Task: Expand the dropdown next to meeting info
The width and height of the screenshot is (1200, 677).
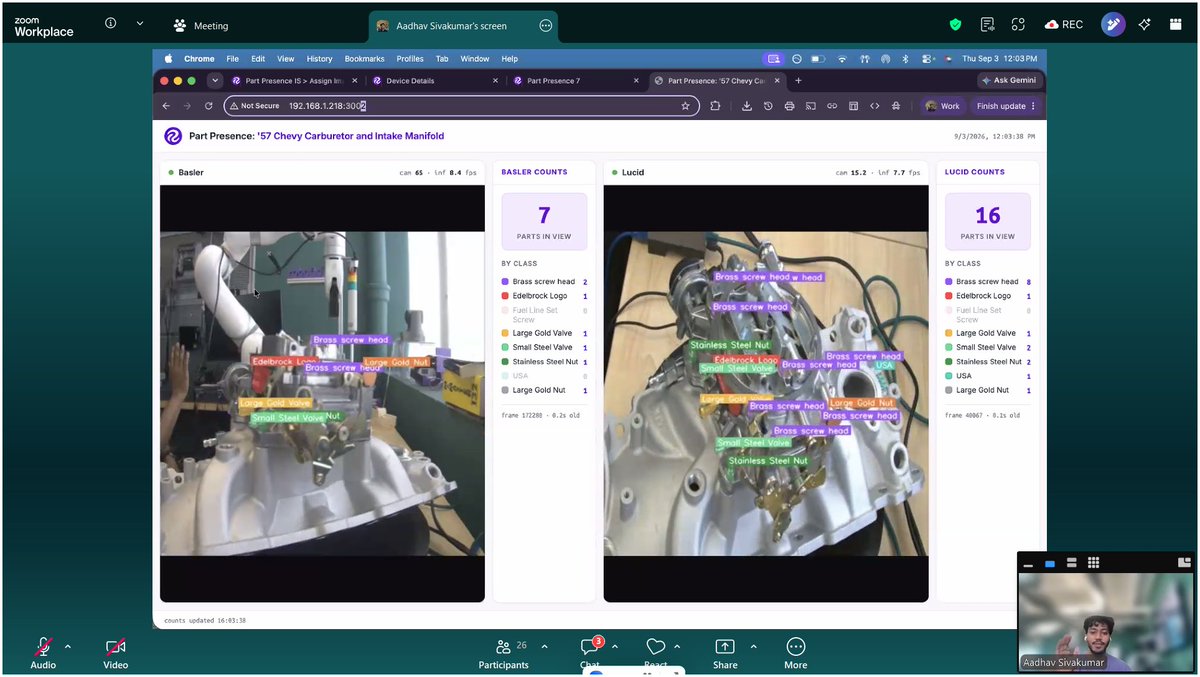Action: pos(139,24)
